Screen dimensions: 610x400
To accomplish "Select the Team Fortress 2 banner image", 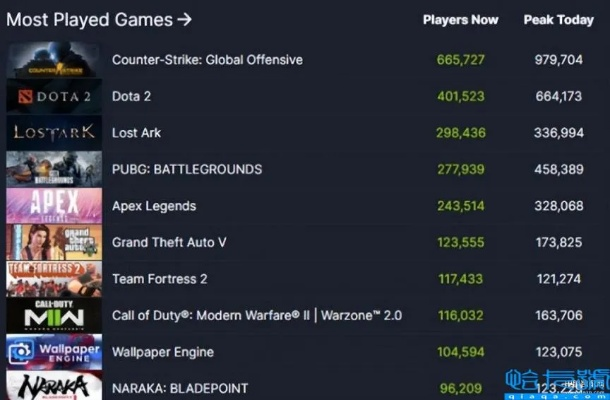I will (54, 279).
